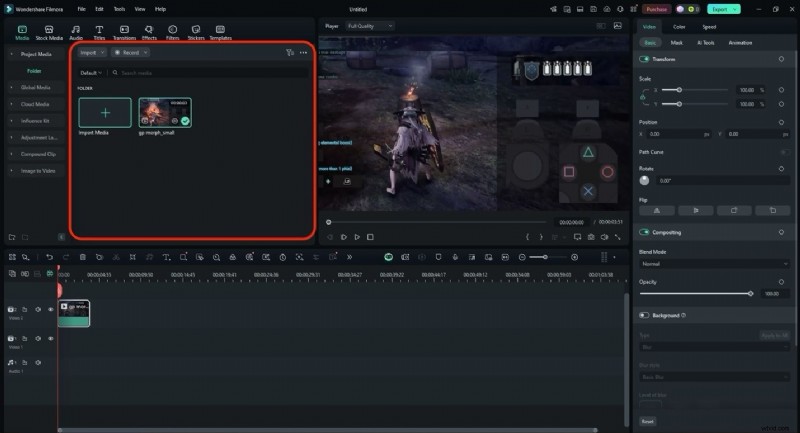Open the Effects library tab

149,33
